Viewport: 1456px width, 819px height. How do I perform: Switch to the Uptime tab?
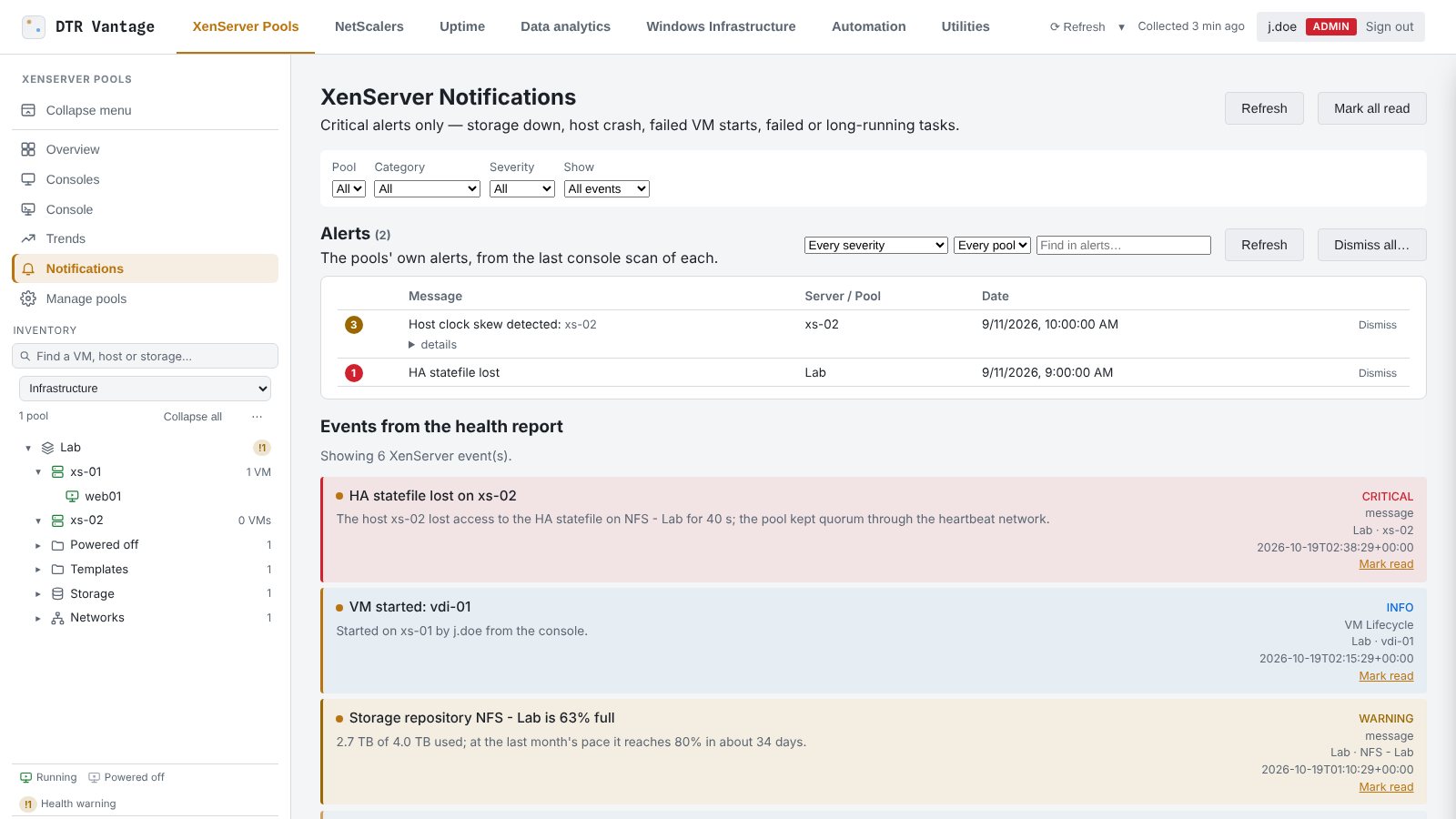tap(462, 26)
